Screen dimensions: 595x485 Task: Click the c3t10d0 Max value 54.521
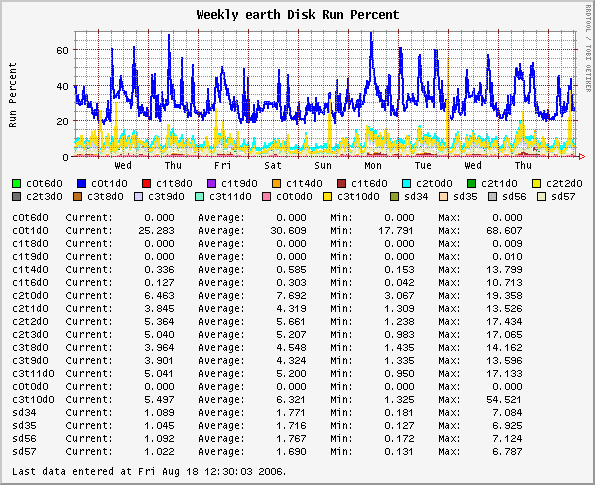click(x=504, y=400)
